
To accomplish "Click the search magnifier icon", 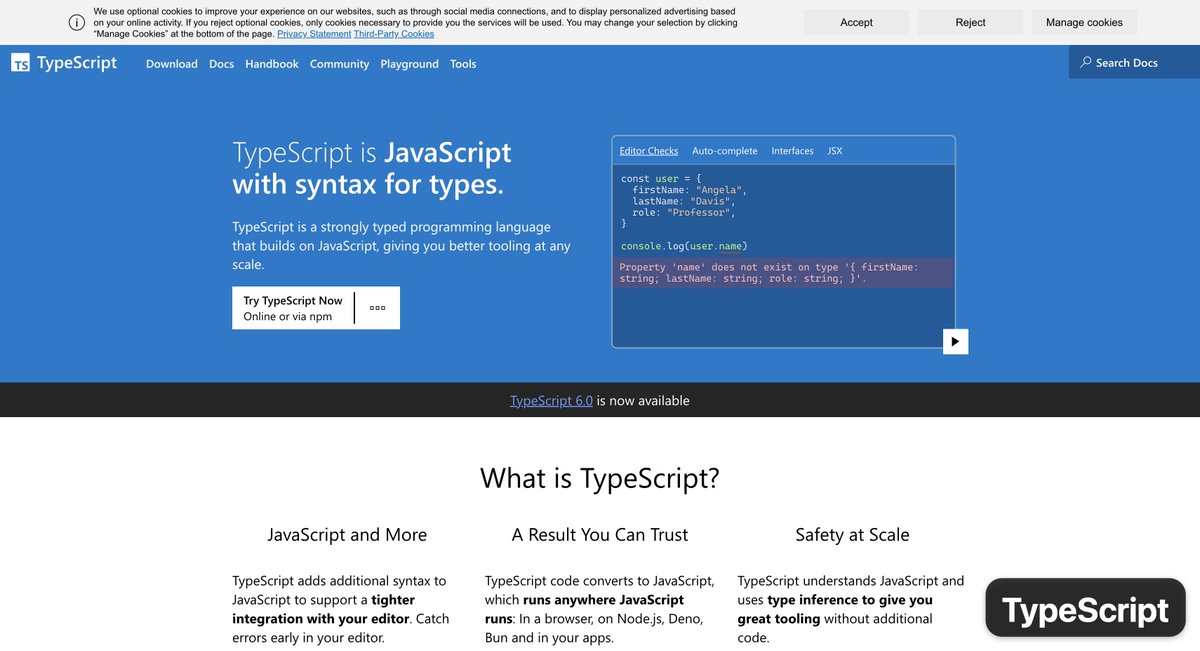I will (1086, 62).
